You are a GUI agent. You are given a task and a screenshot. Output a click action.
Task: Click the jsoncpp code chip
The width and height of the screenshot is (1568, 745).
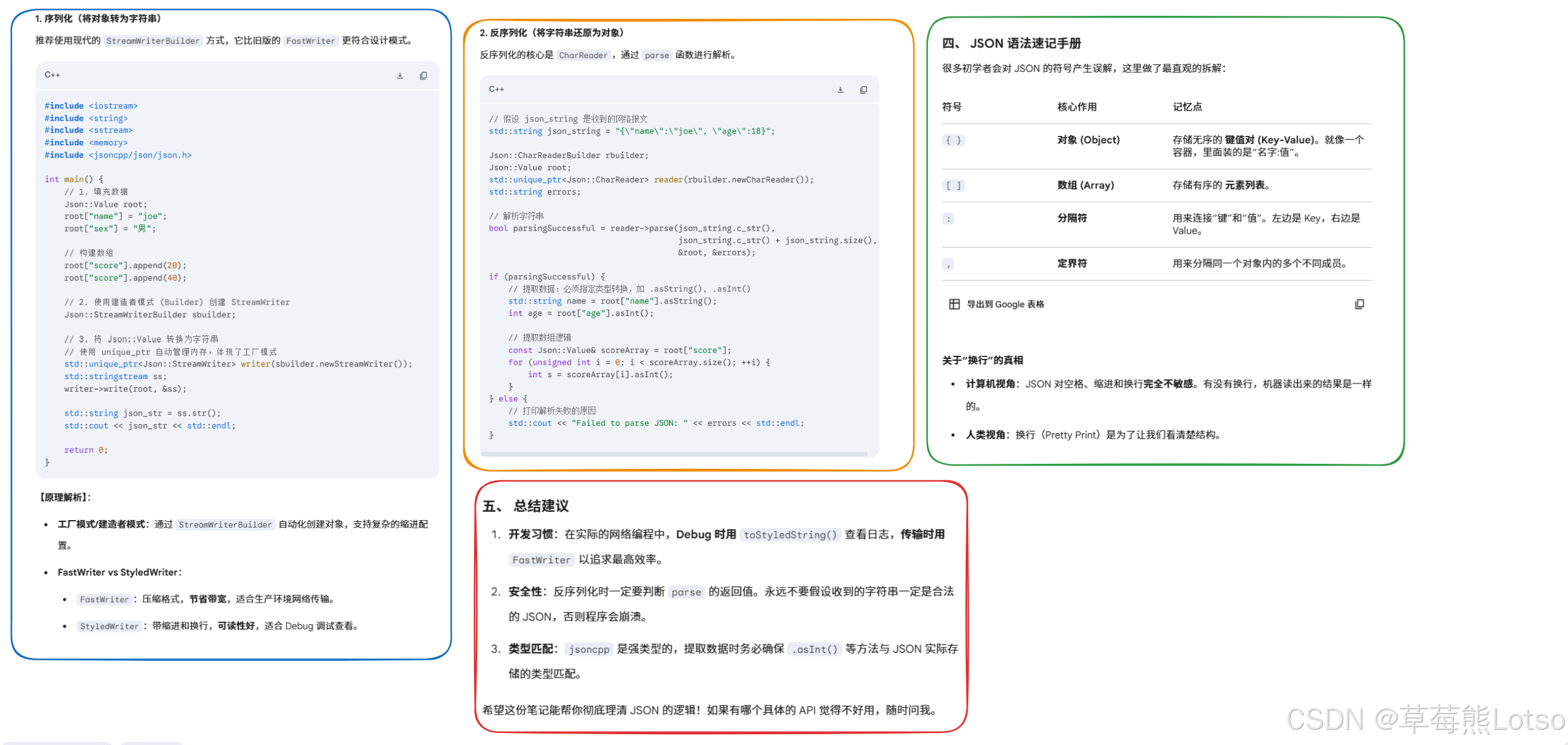[588, 650]
